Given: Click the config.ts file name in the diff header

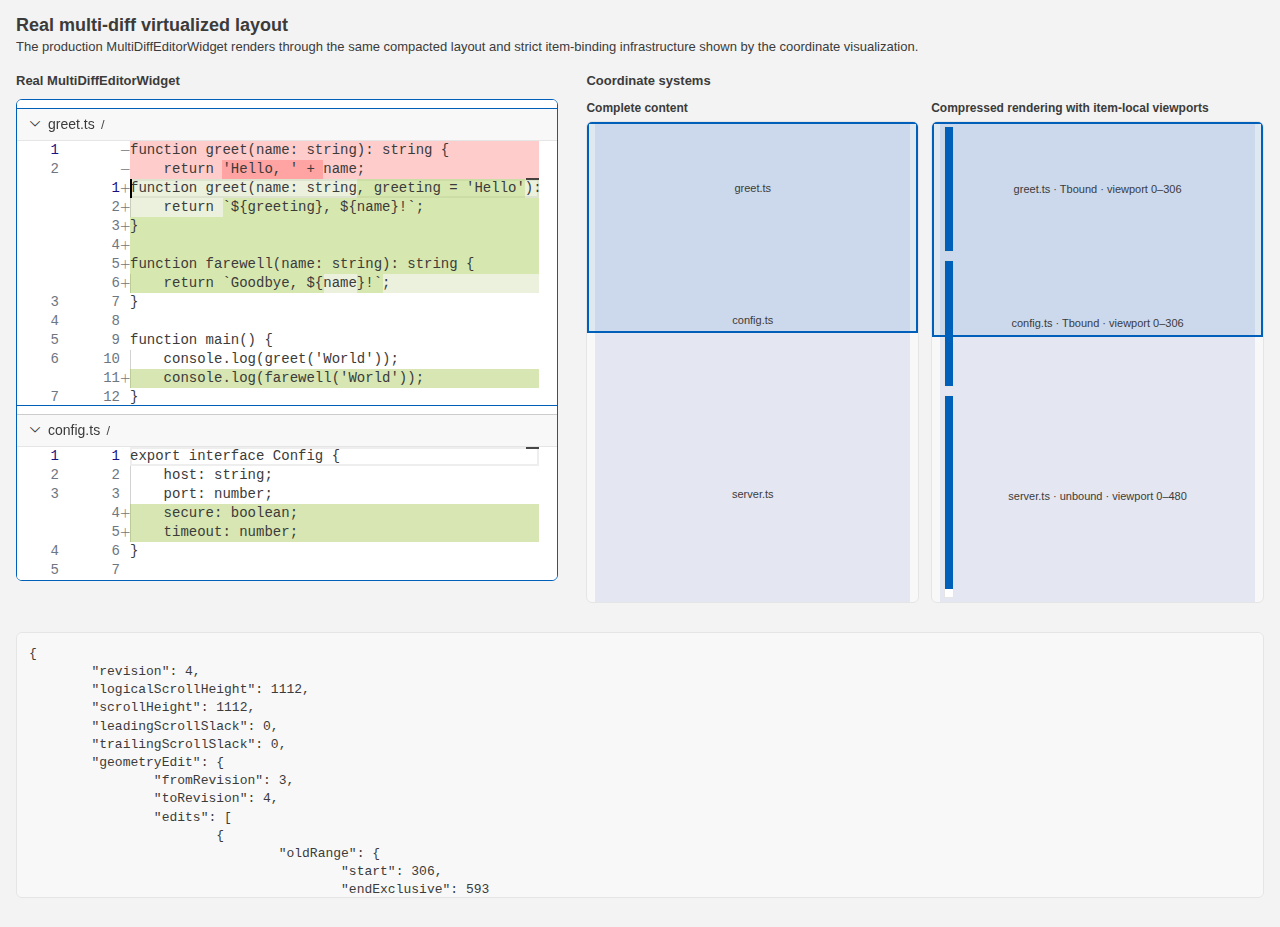Looking at the screenshot, I should tap(74, 430).
